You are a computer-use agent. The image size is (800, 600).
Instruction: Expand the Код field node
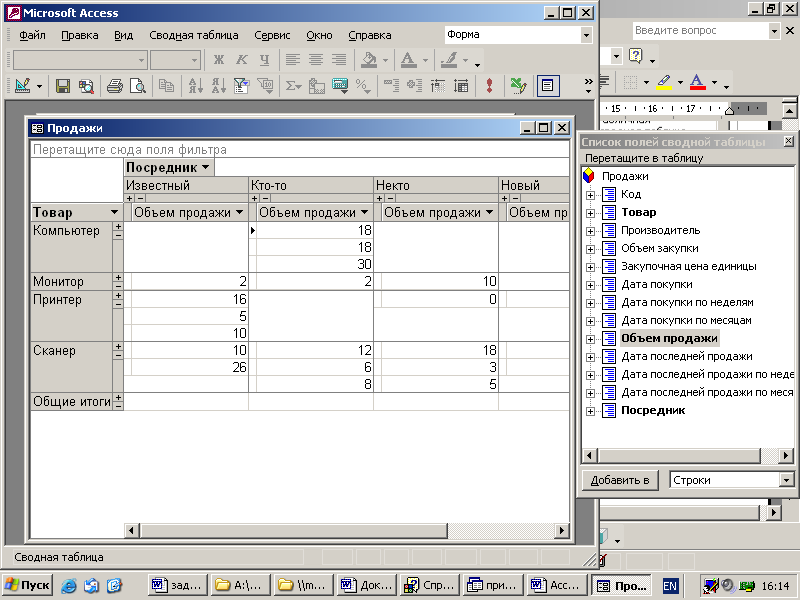click(590, 195)
